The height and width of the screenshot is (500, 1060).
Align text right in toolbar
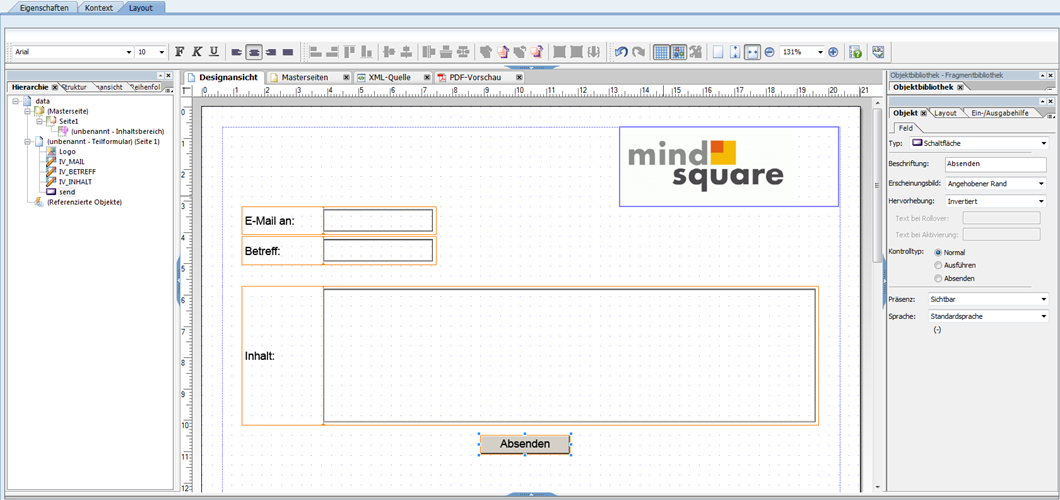[270, 51]
